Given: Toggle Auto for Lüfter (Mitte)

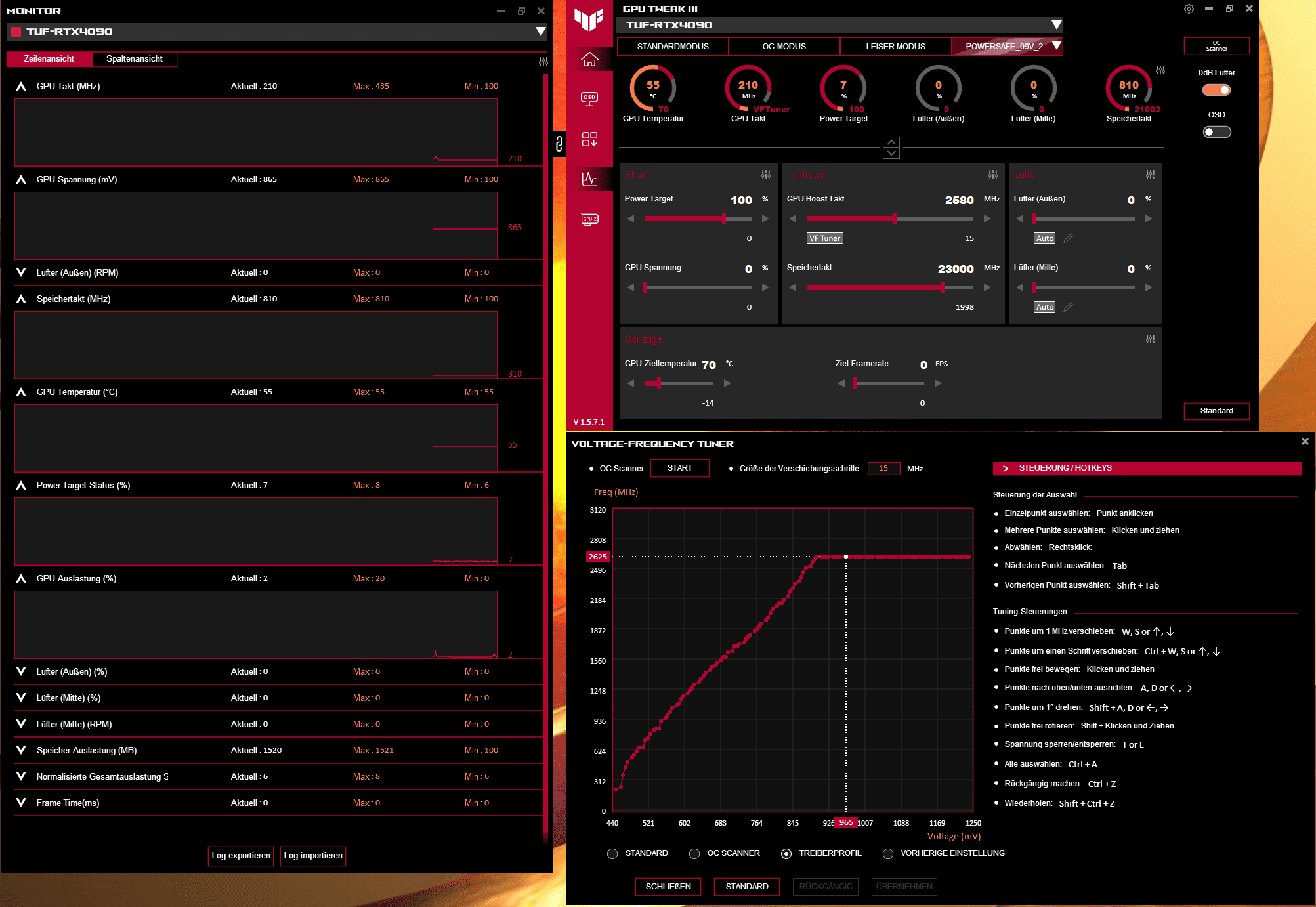Looking at the screenshot, I should point(1045,307).
